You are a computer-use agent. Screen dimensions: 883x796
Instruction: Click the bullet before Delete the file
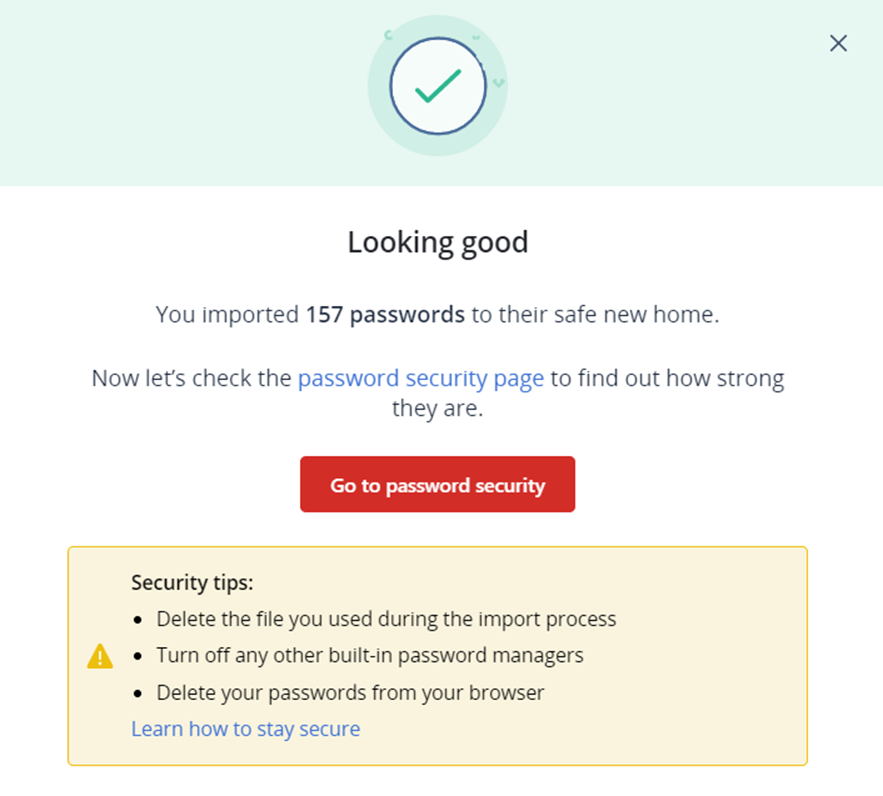pyautogui.click(x=138, y=620)
